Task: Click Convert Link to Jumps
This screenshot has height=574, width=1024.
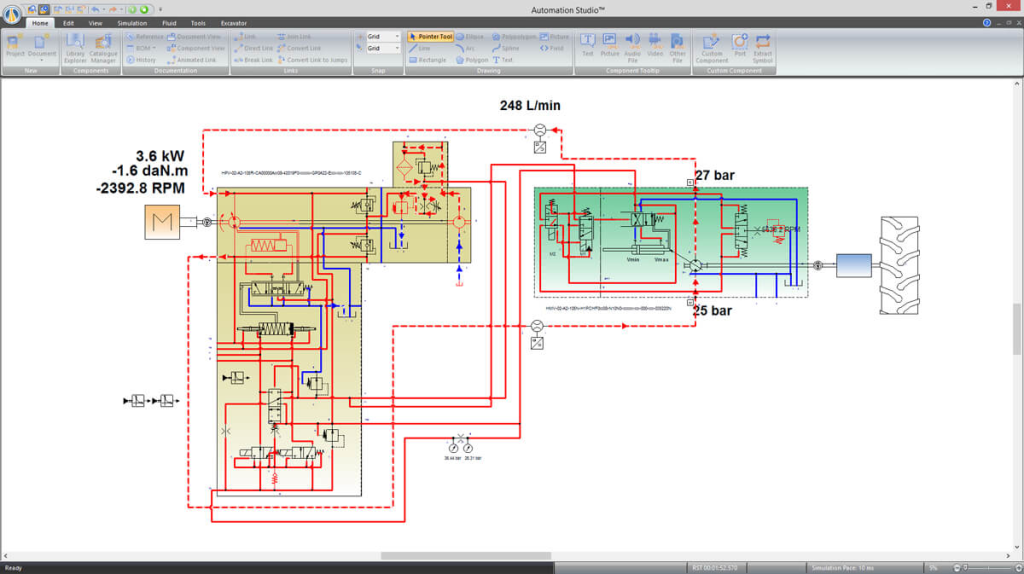Action: pos(313,60)
